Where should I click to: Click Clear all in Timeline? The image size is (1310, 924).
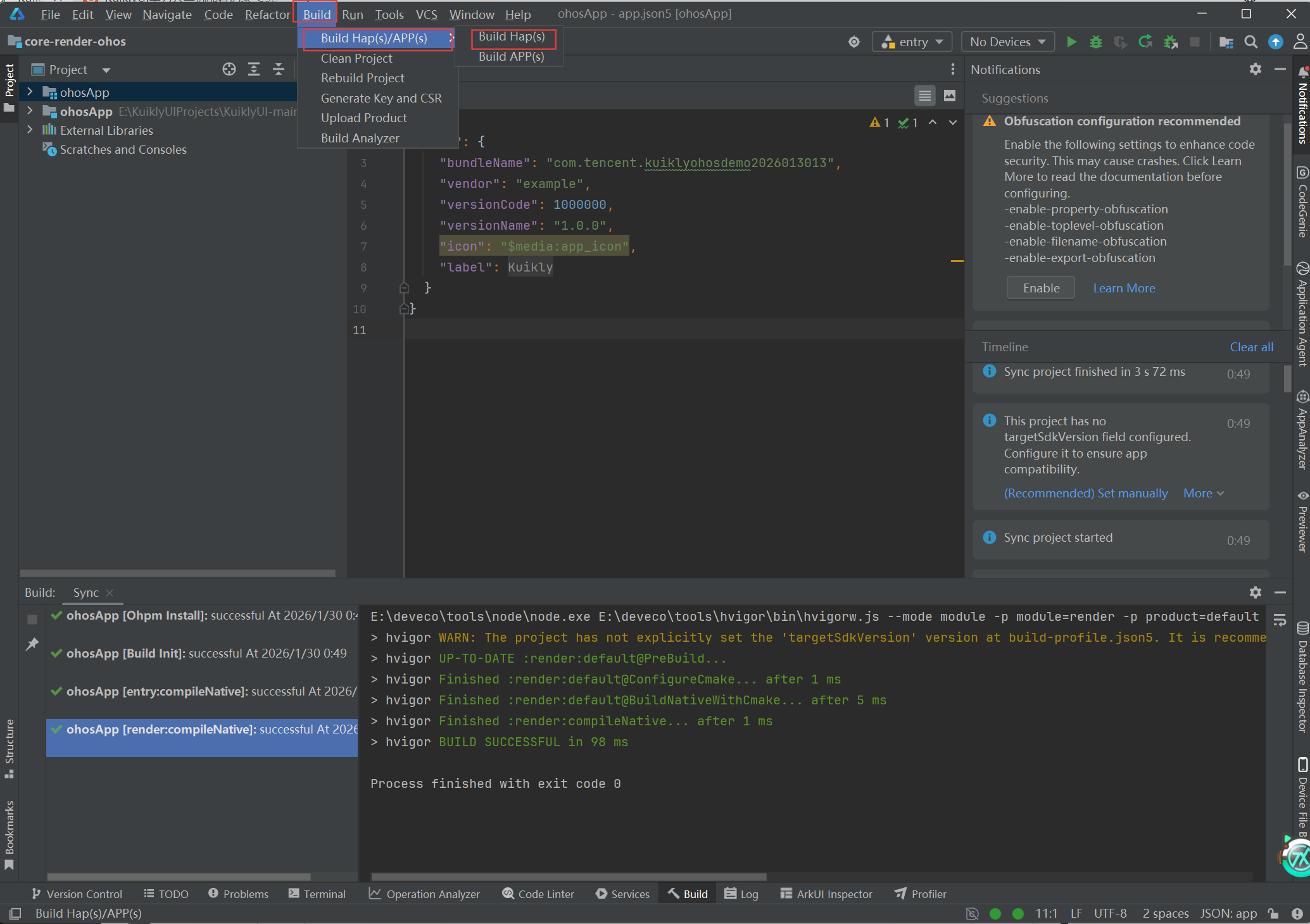tap(1251, 347)
